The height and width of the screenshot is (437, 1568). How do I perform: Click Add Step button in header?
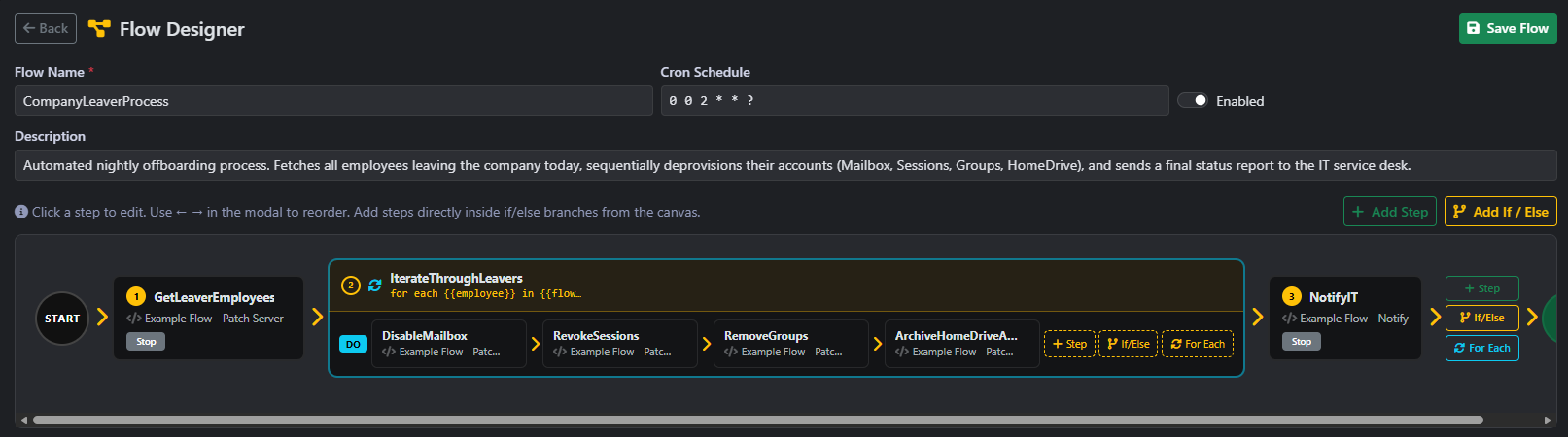pyautogui.click(x=1390, y=212)
